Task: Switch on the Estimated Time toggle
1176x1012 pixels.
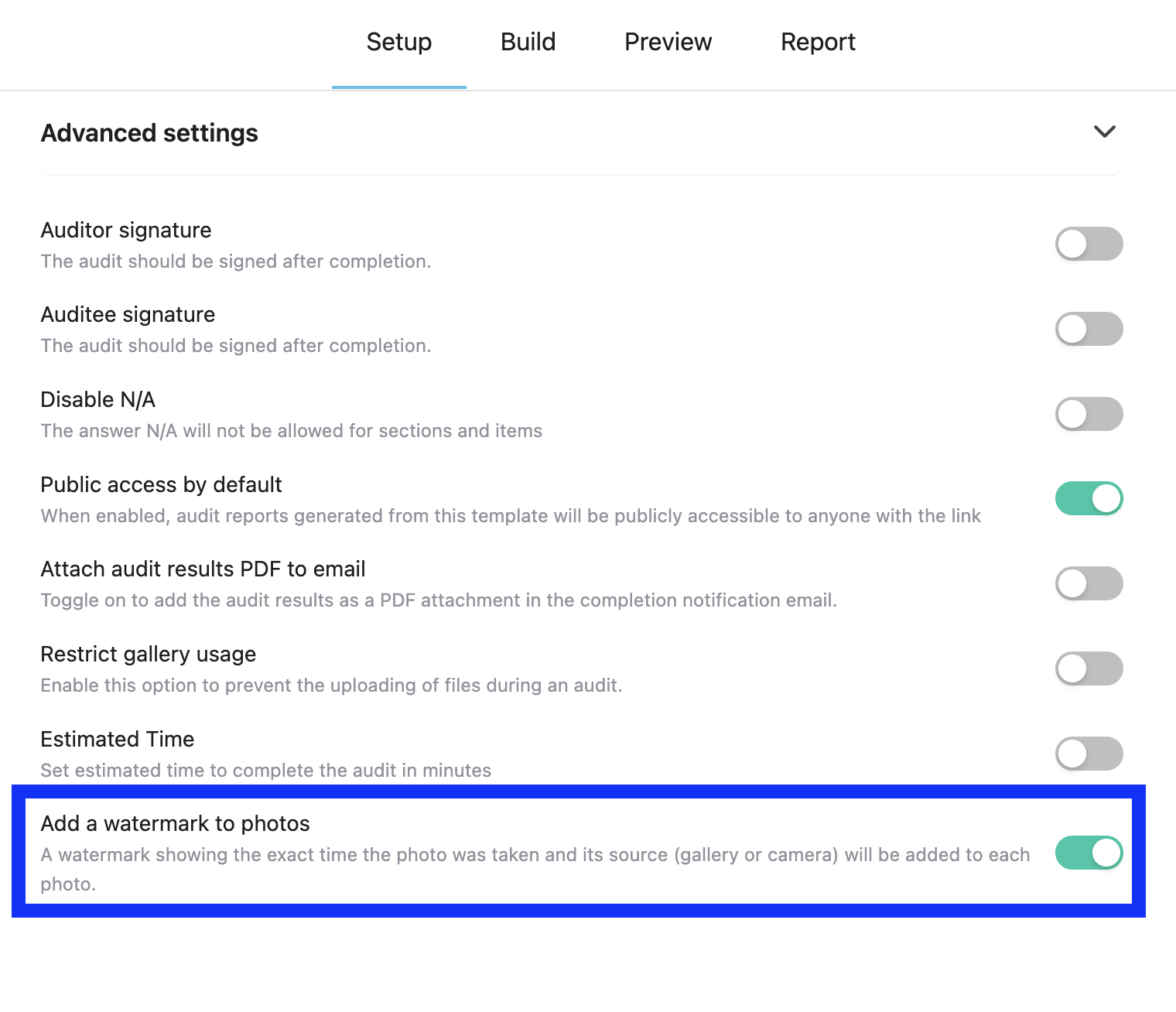Action: tap(1089, 754)
